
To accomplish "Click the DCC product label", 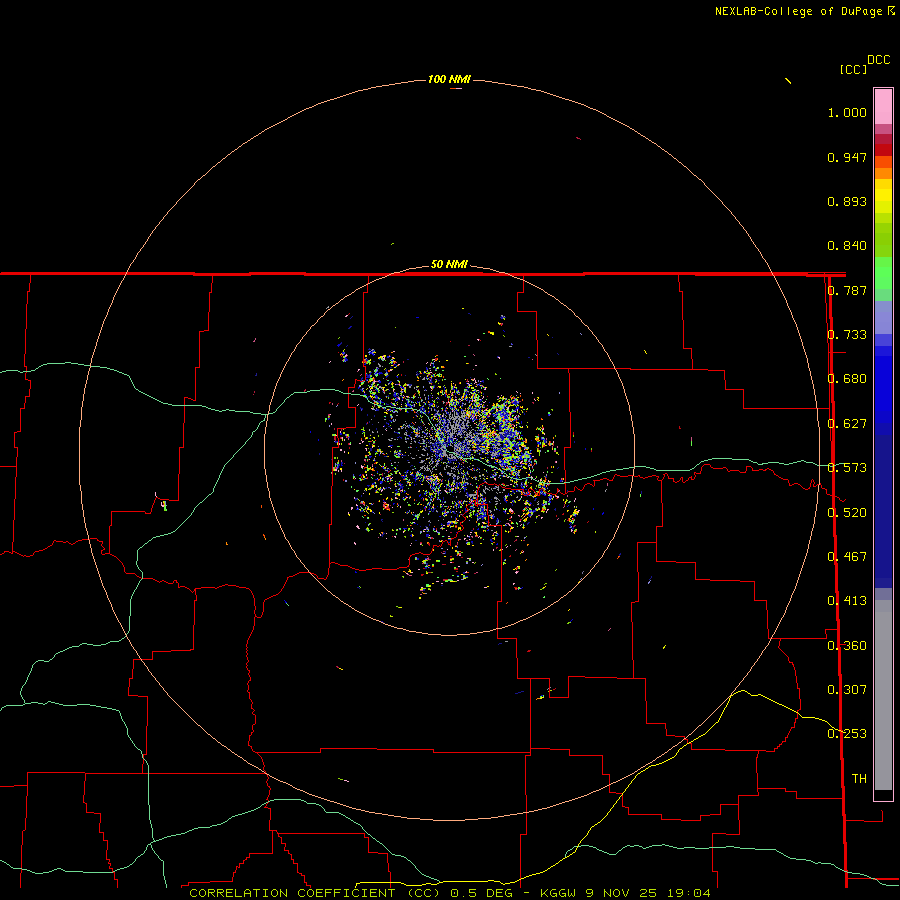I will 879,60.
